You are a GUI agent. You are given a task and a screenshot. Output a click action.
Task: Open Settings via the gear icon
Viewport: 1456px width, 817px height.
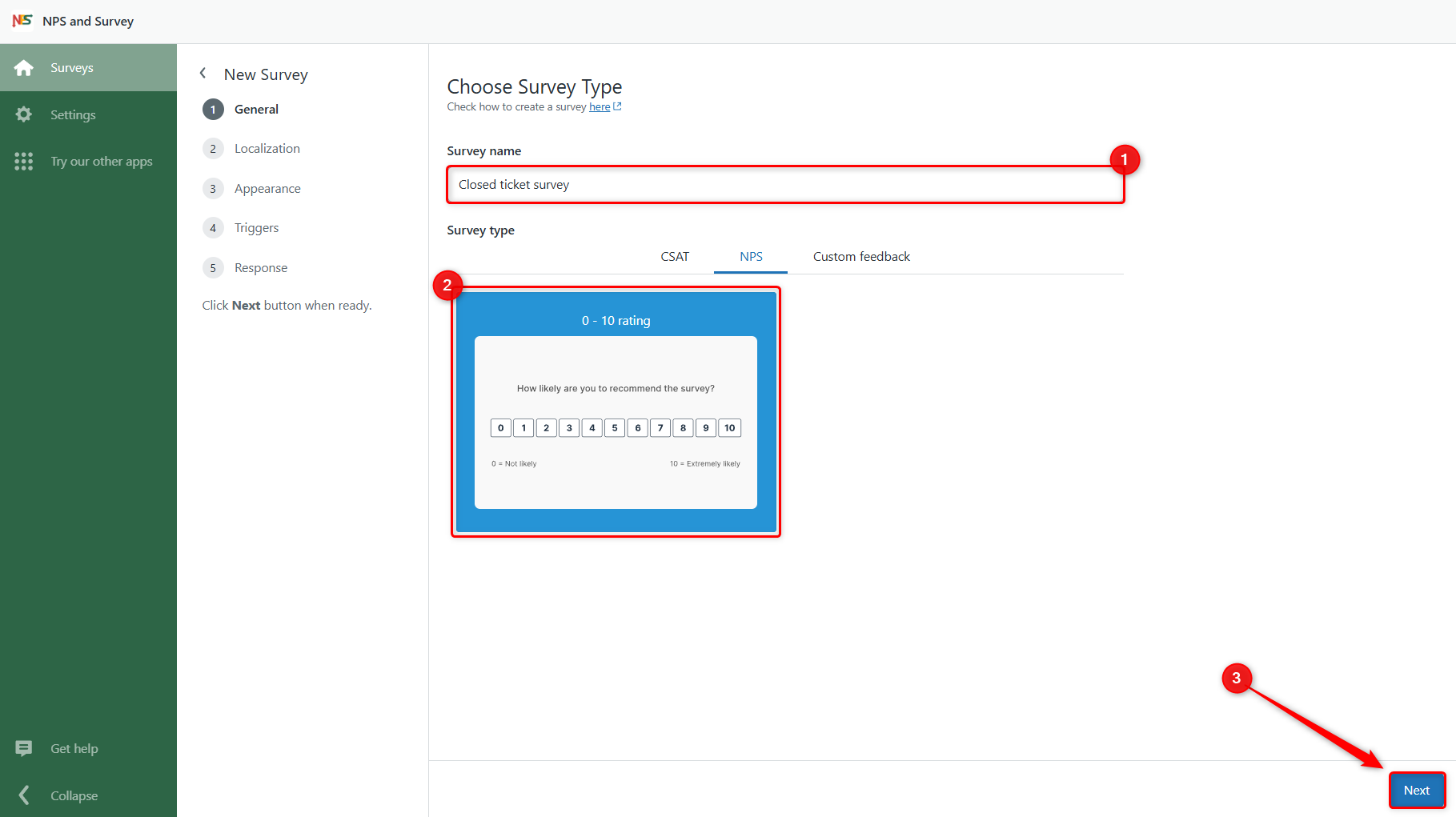point(24,114)
